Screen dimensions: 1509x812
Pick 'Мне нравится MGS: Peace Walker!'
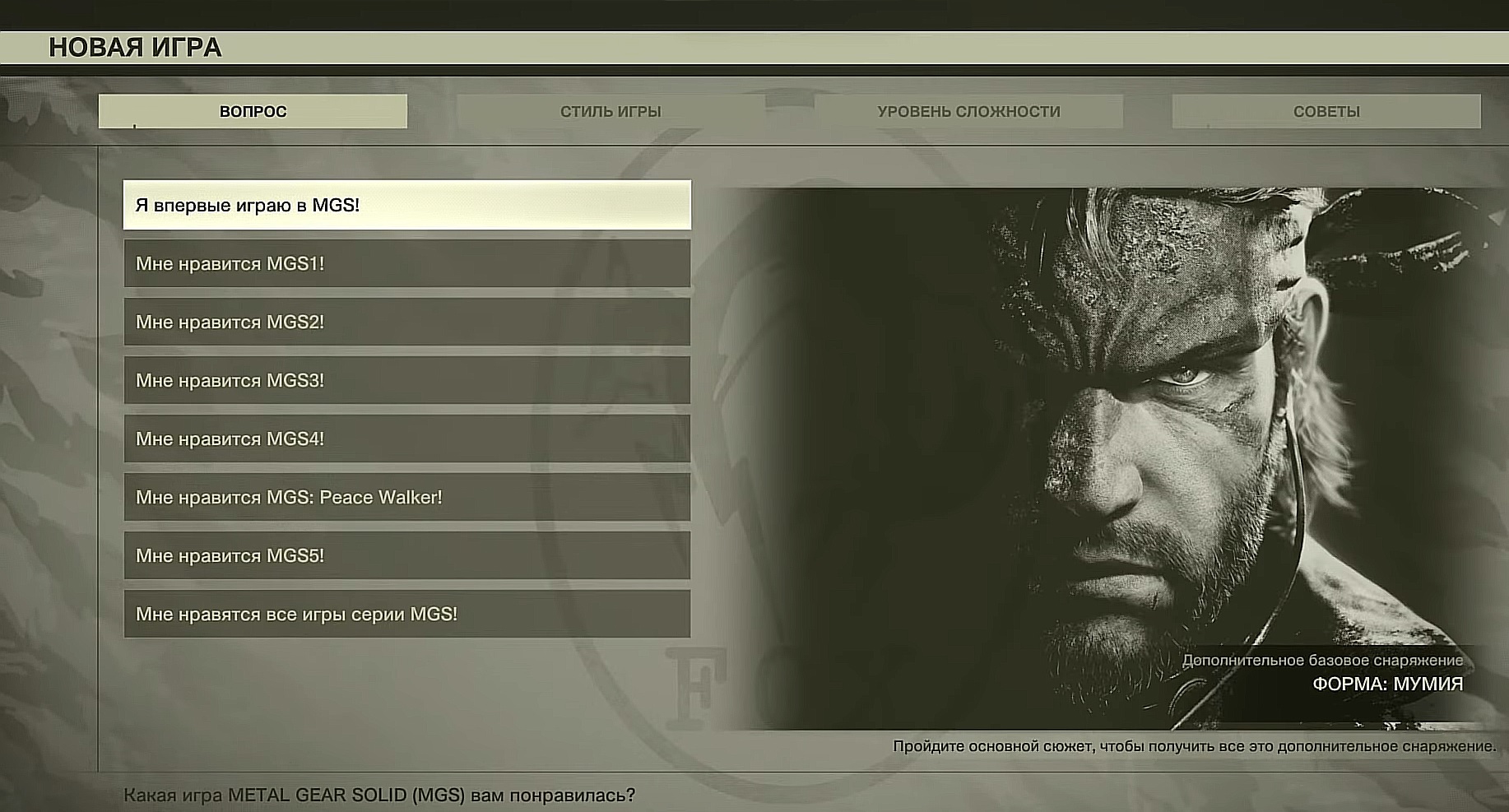pos(406,497)
